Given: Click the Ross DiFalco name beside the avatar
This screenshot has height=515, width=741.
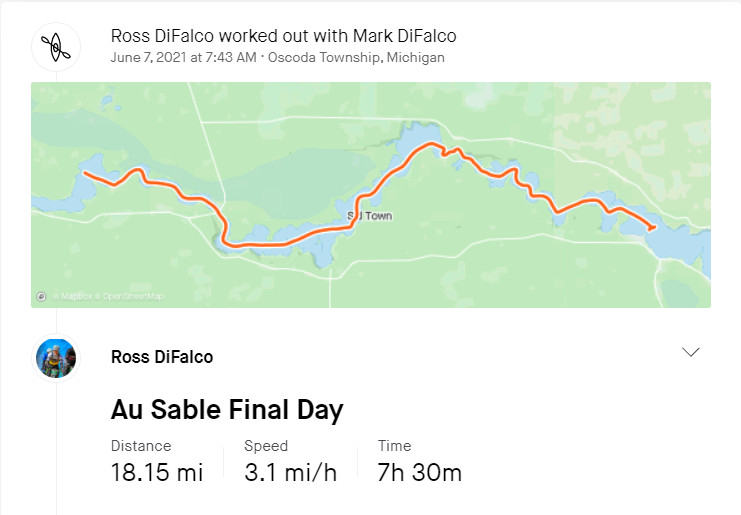Looking at the screenshot, I should 161,357.
